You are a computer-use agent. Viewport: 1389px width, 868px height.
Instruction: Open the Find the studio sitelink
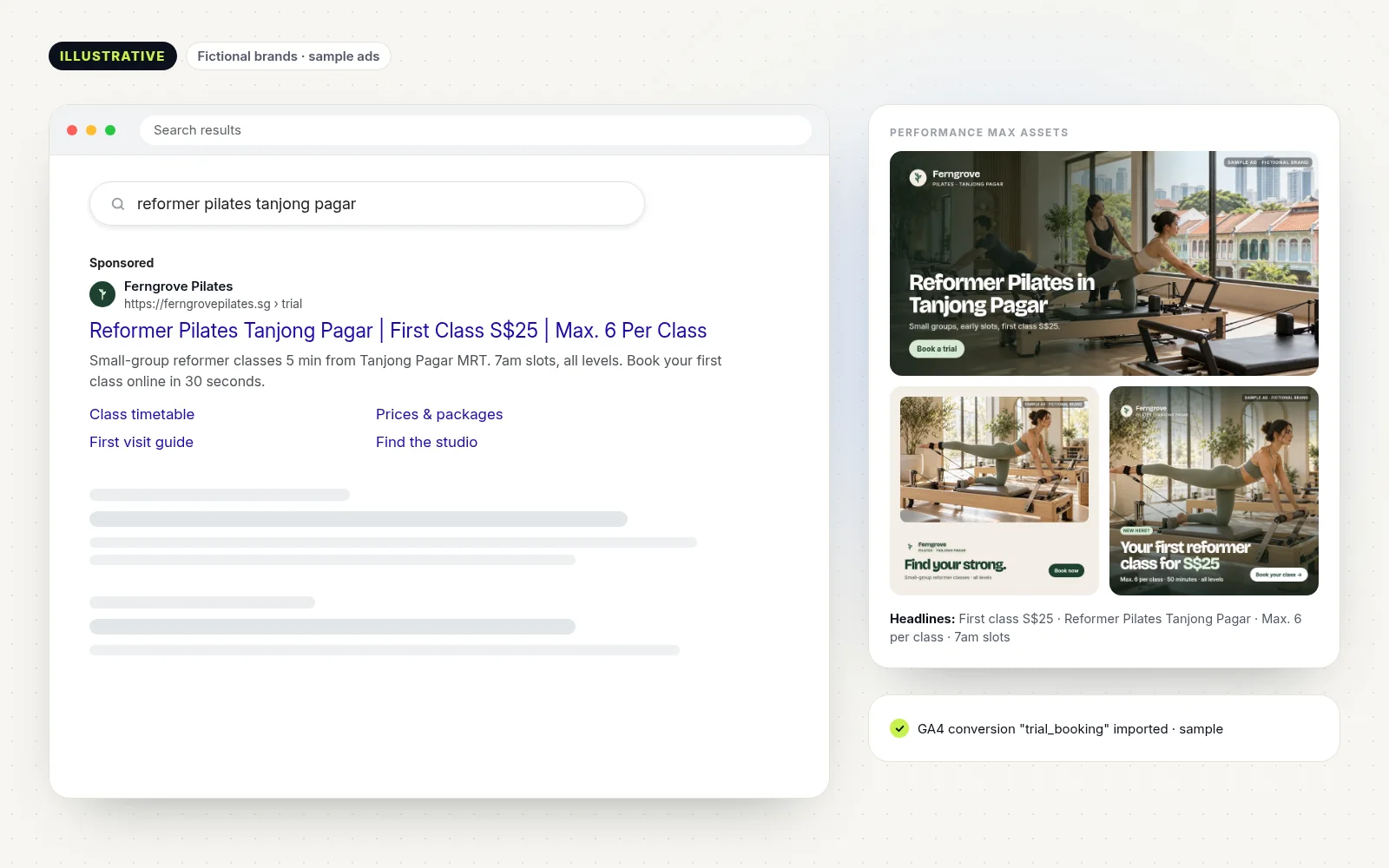point(426,442)
